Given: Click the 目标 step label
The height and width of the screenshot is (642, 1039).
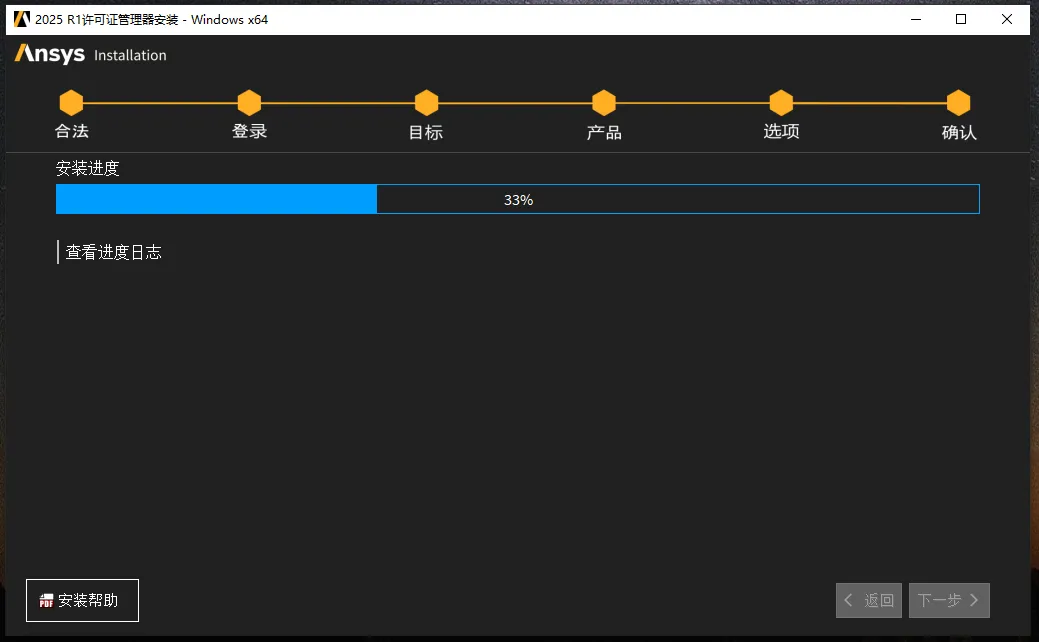Looking at the screenshot, I should tap(425, 133).
